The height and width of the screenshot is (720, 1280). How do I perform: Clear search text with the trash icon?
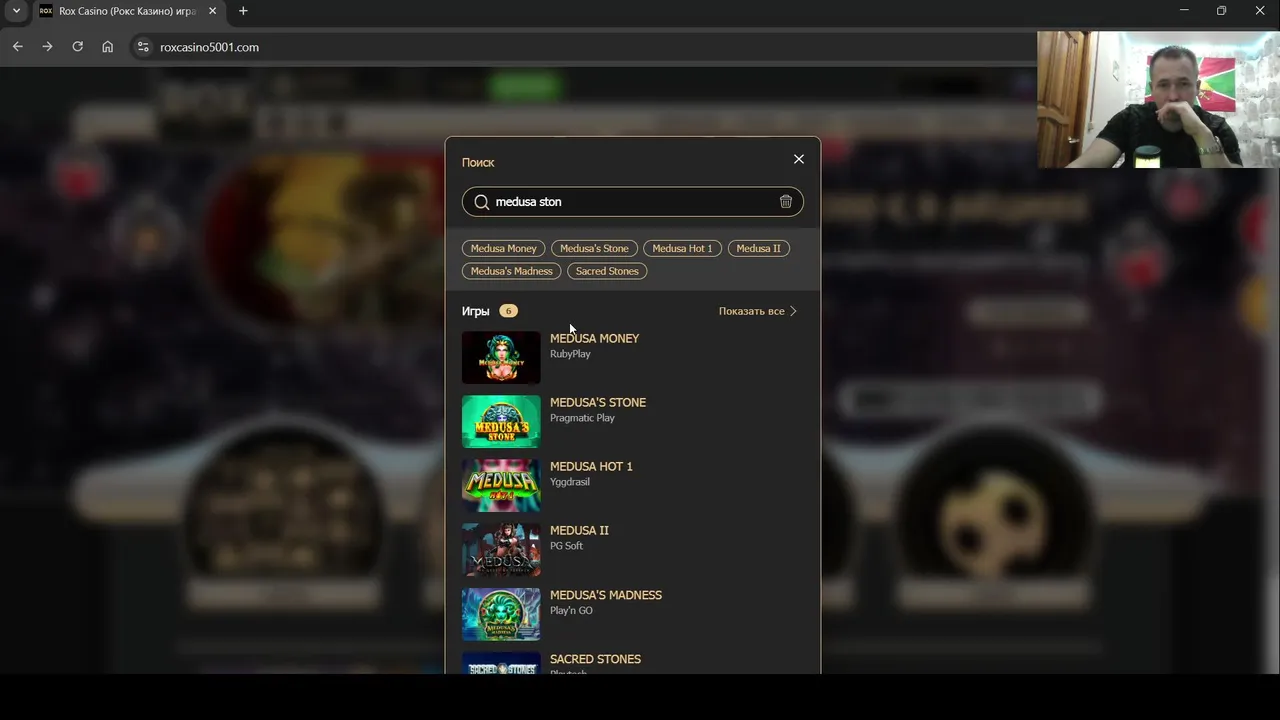pos(786,202)
